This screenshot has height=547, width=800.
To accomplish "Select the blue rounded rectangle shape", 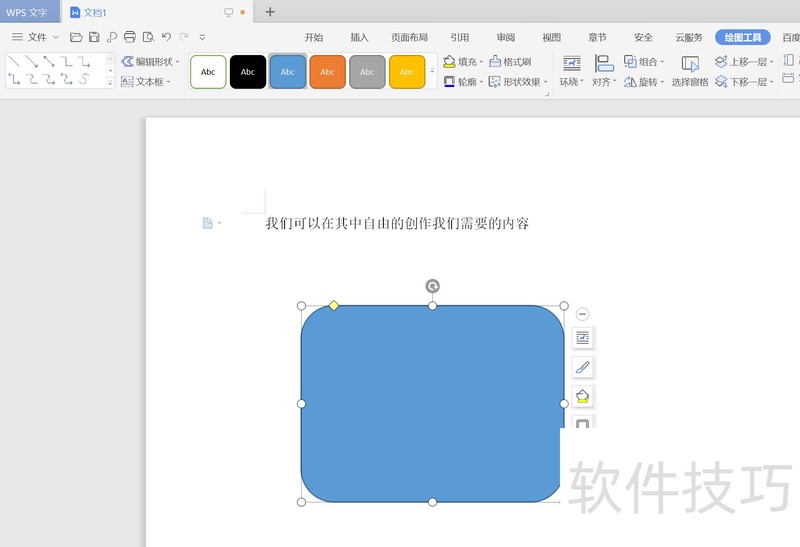I will click(432, 404).
